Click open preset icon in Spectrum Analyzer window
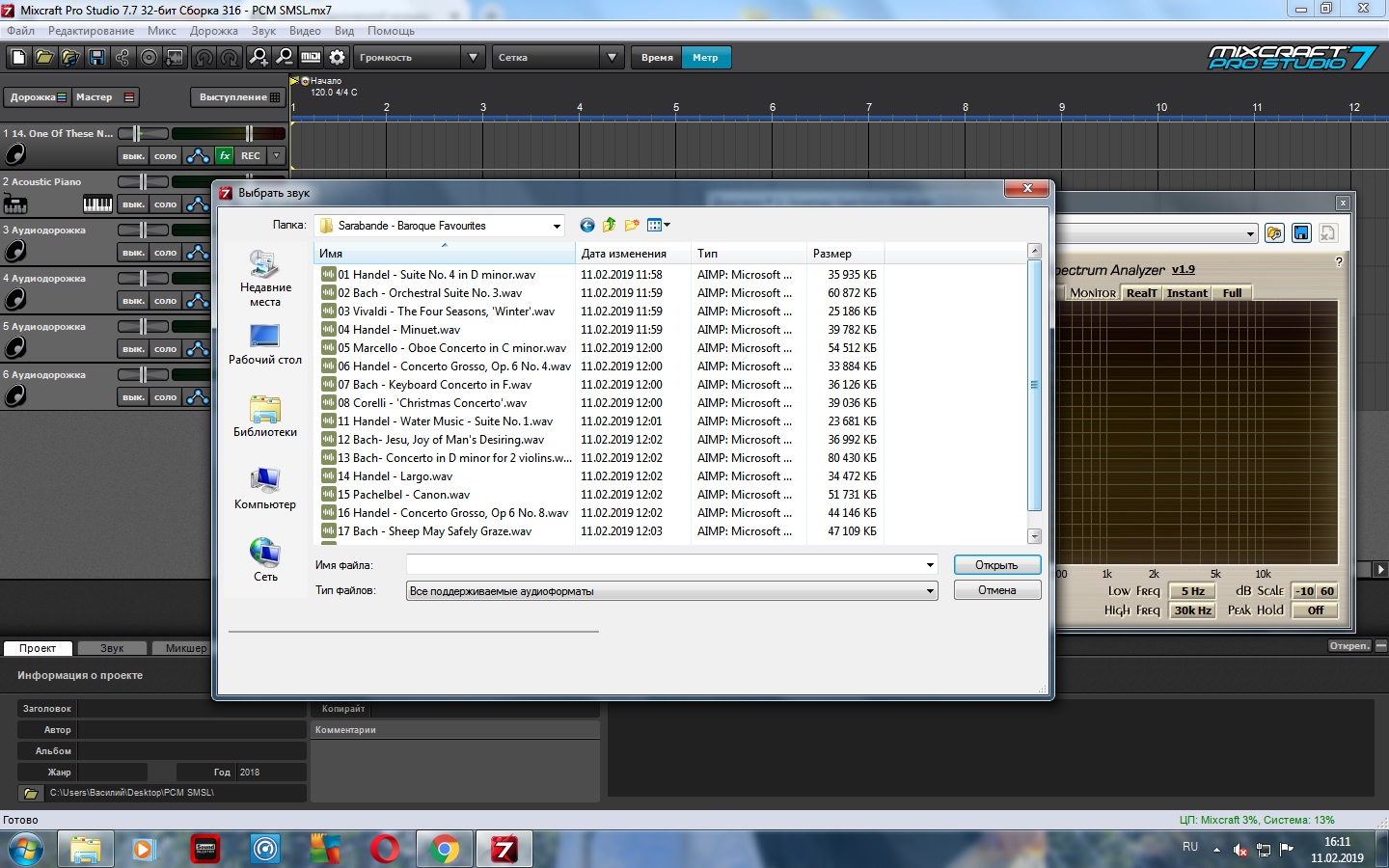This screenshot has height=868, width=1389. [x=1274, y=233]
